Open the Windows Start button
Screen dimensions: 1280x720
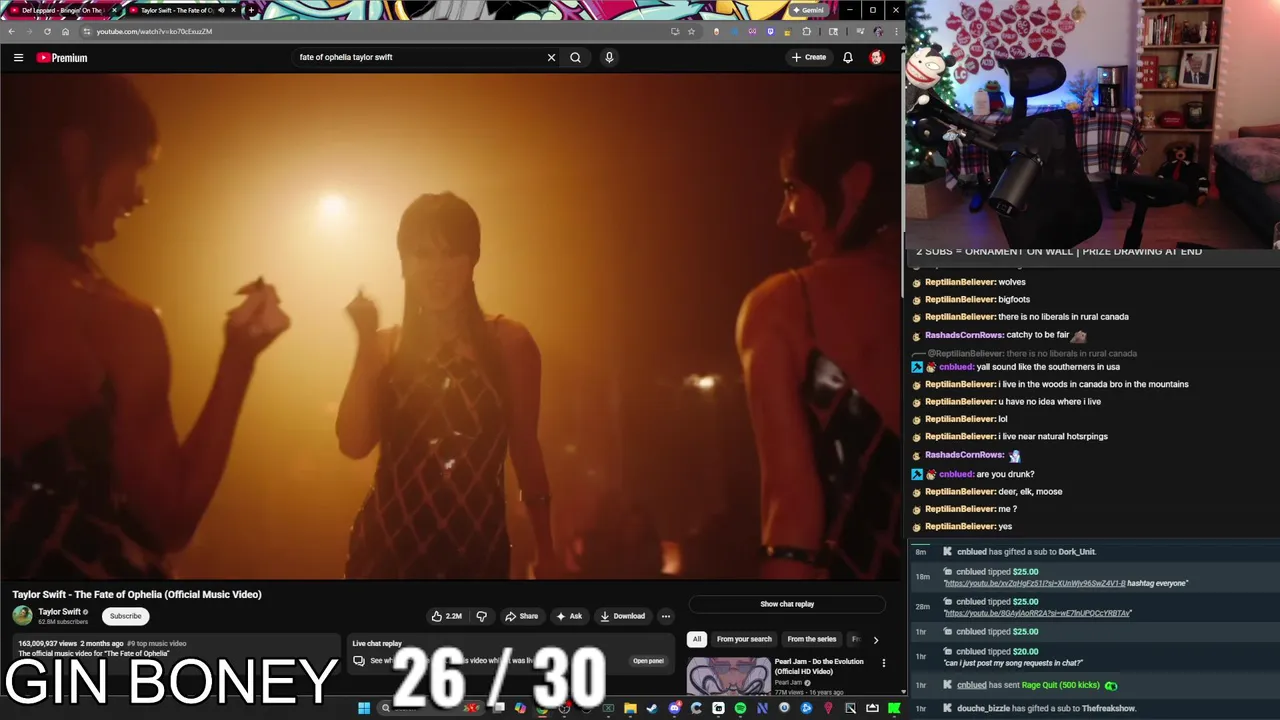(364, 708)
